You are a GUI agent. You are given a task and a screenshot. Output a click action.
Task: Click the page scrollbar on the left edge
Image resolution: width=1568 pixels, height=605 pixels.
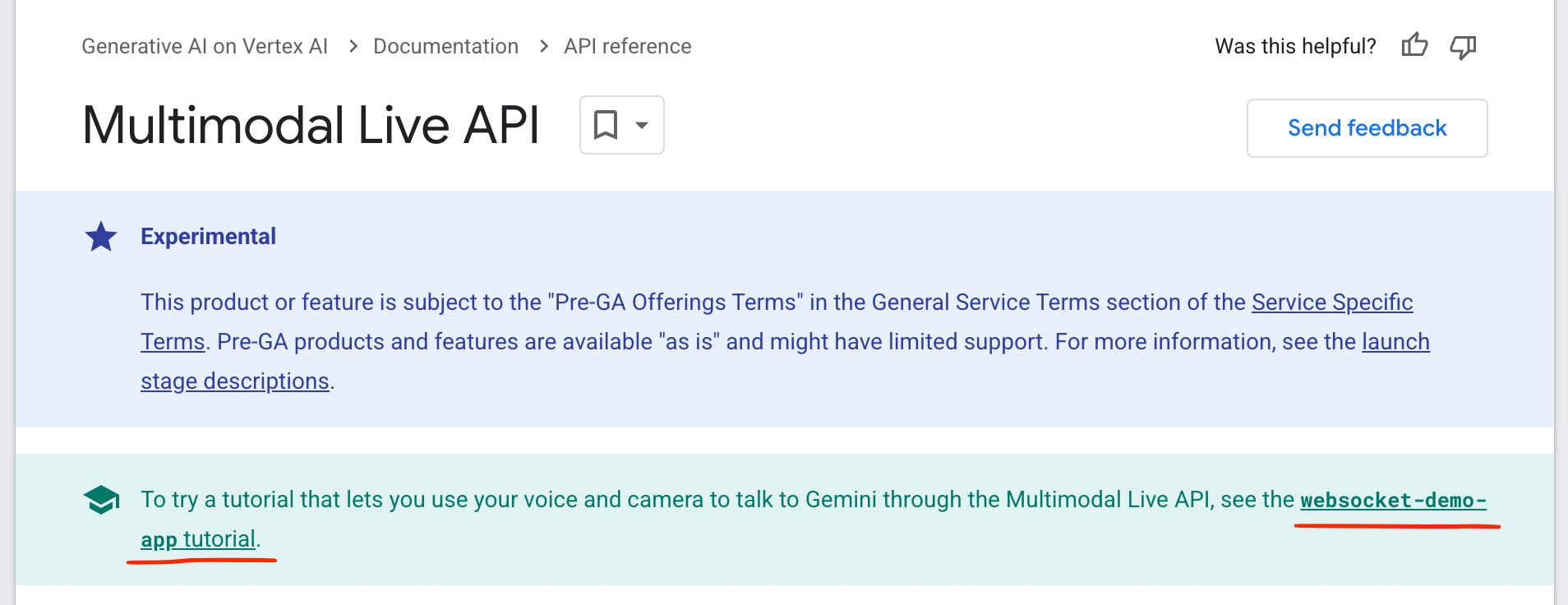(7, 302)
